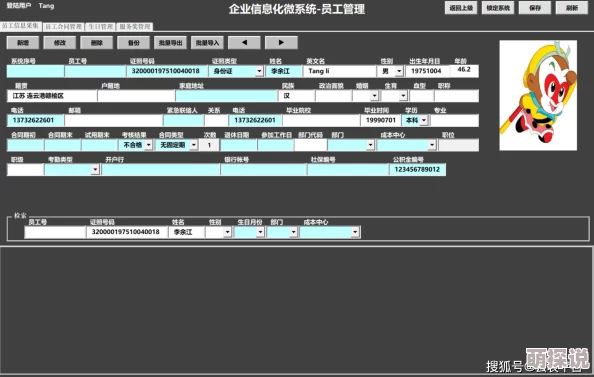This screenshot has width=594, height=377.
Task: Open the 性别 dropdown in search panel
Action: pos(227,232)
